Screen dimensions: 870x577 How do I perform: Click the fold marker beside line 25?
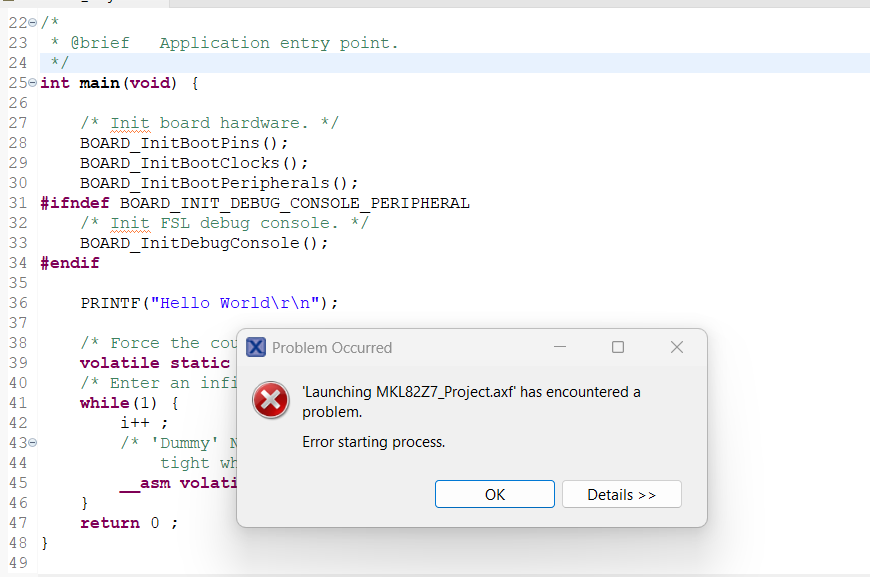[32, 83]
